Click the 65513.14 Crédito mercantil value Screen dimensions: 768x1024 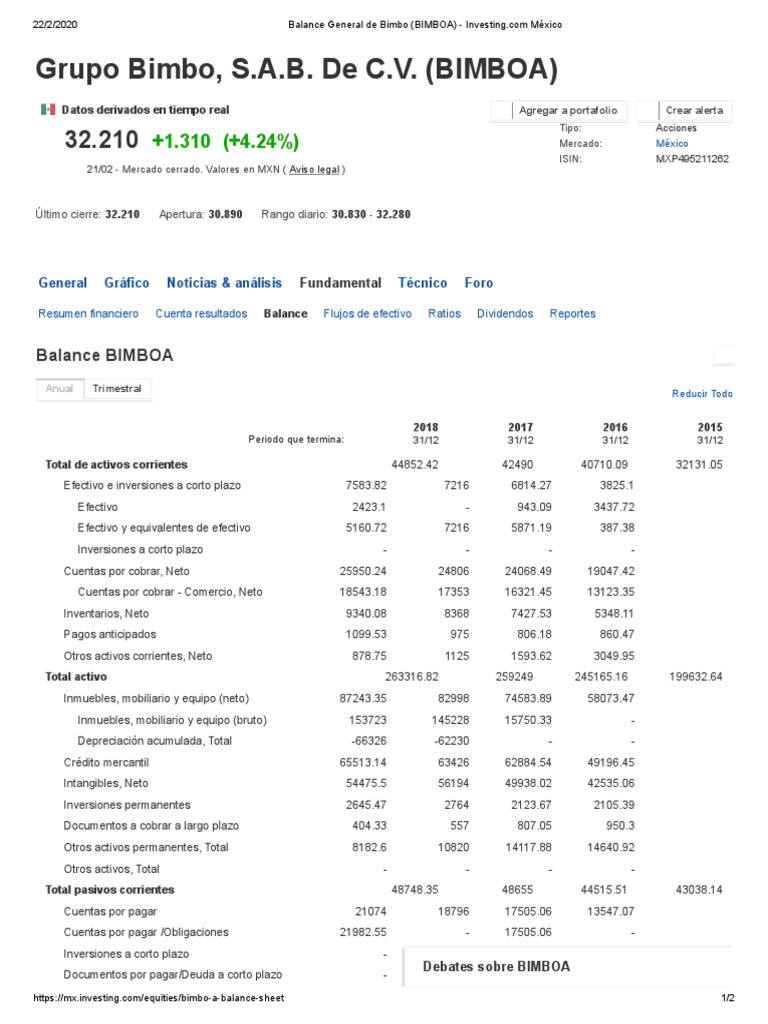click(x=362, y=762)
